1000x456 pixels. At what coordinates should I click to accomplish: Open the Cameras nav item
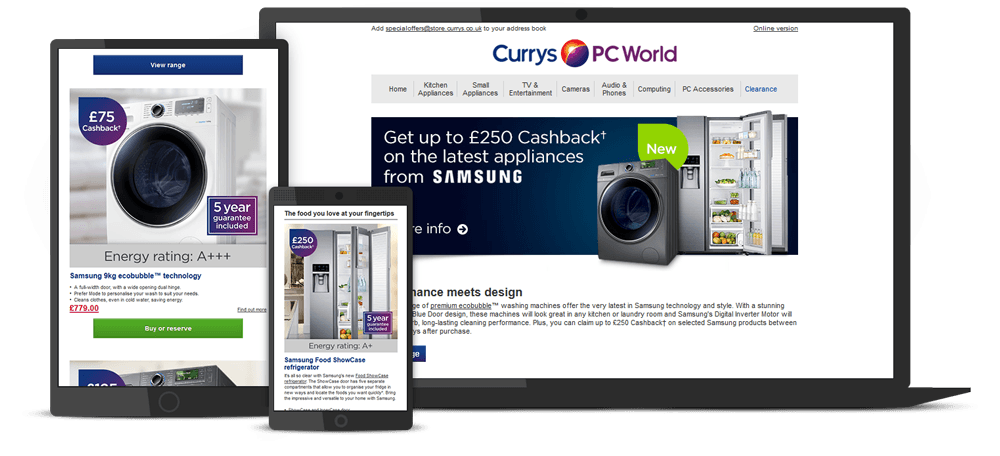575,89
